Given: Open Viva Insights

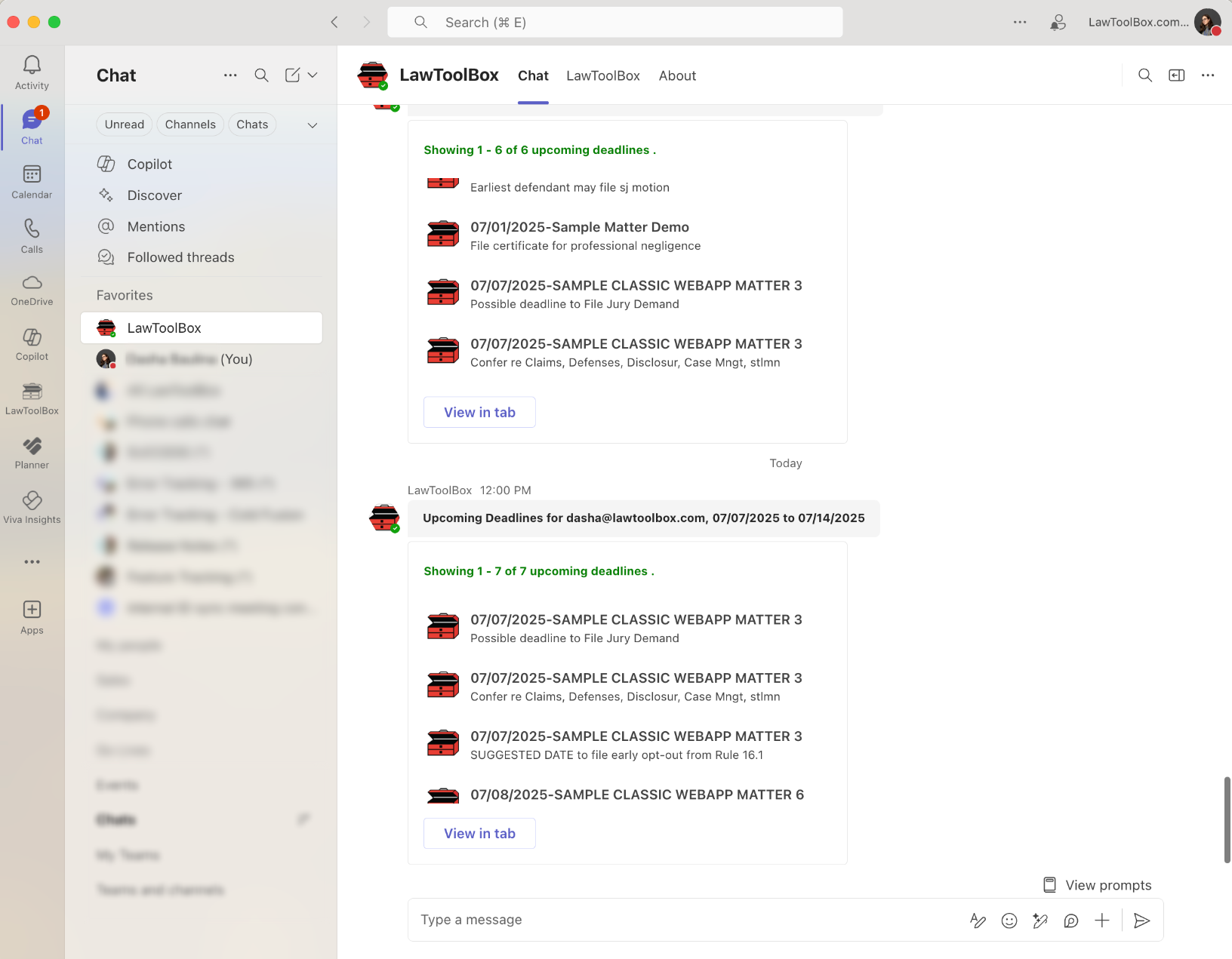Looking at the screenshot, I should 32,508.
